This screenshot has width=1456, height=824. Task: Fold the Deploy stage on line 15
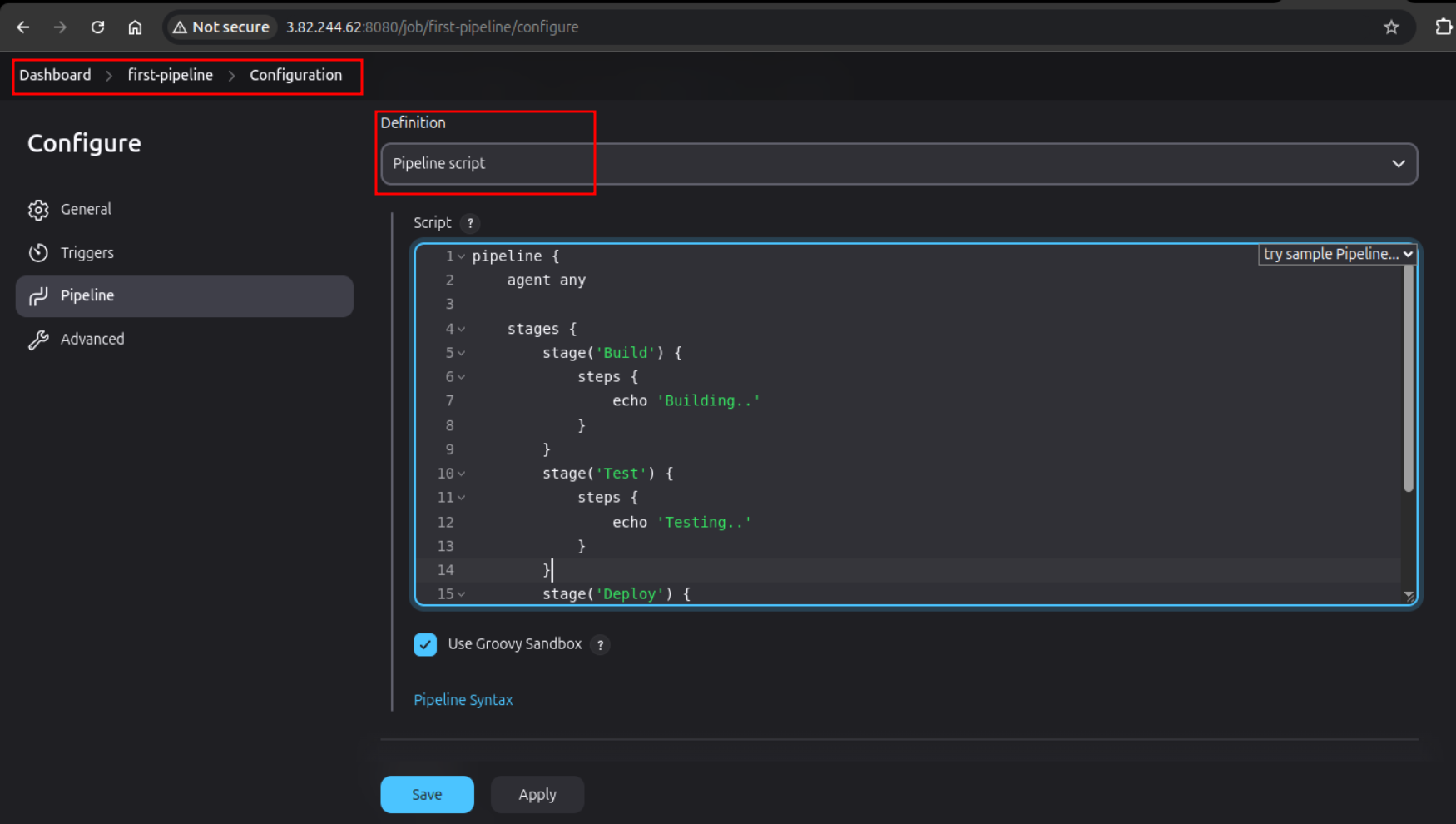pyautogui.click(x=461, y=594)
